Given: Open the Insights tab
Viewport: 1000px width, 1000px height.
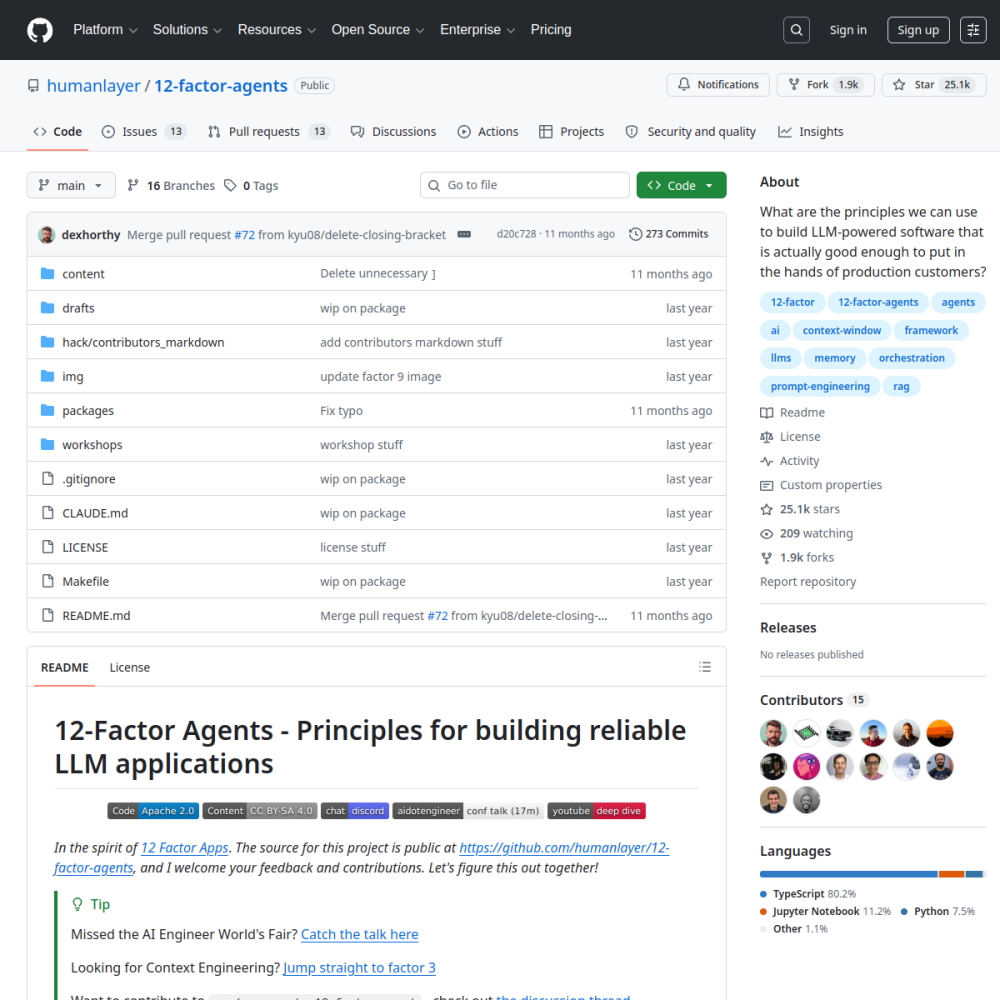Looking at the screenshot, I should coord(811,132).
